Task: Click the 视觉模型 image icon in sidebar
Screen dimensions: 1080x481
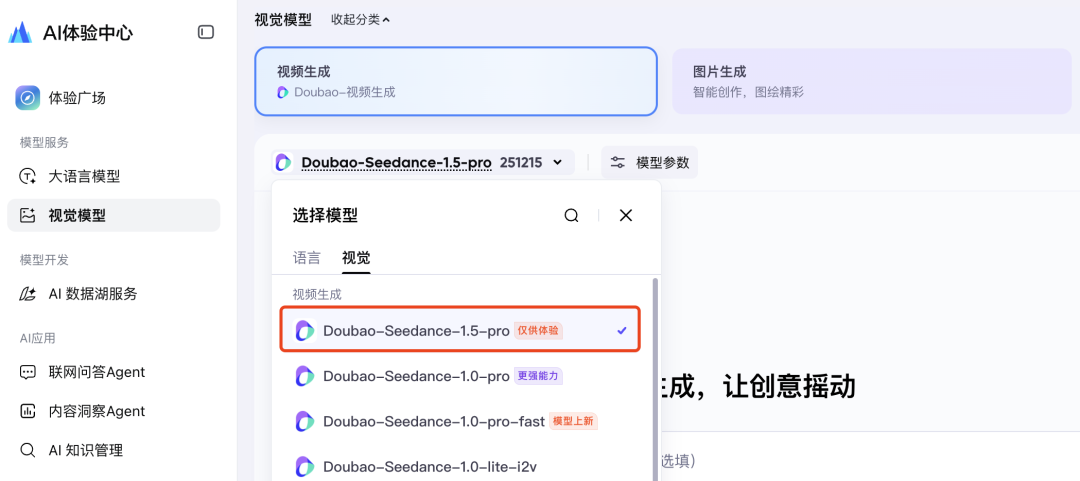Action: [28, 216]
